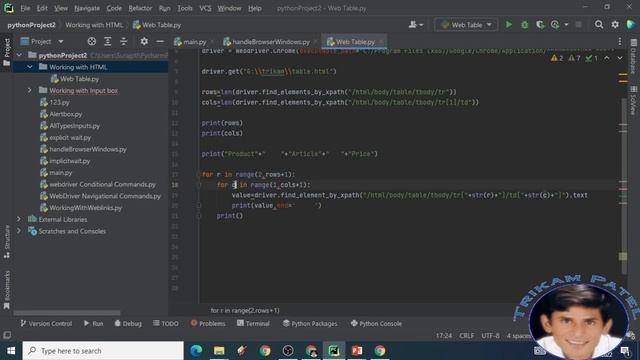Go to previous highlighted error arrow
The image size is (640, 360).
[607, 58]
